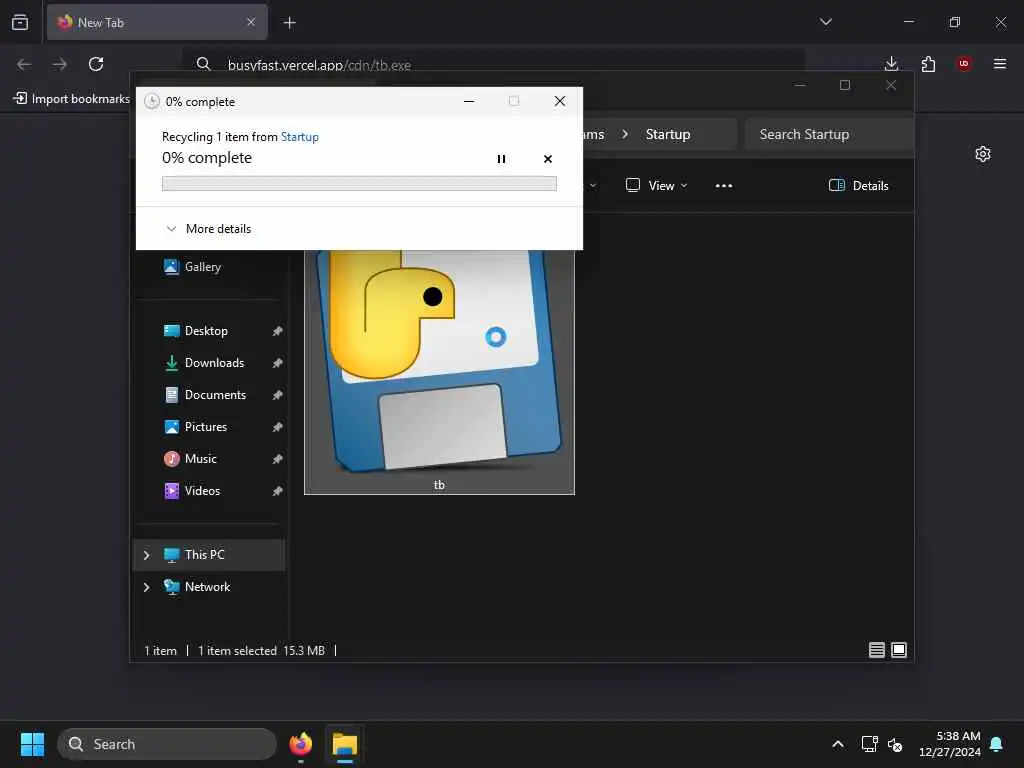
Task: Select the tb file thumbnail
Action: (439, 372)
